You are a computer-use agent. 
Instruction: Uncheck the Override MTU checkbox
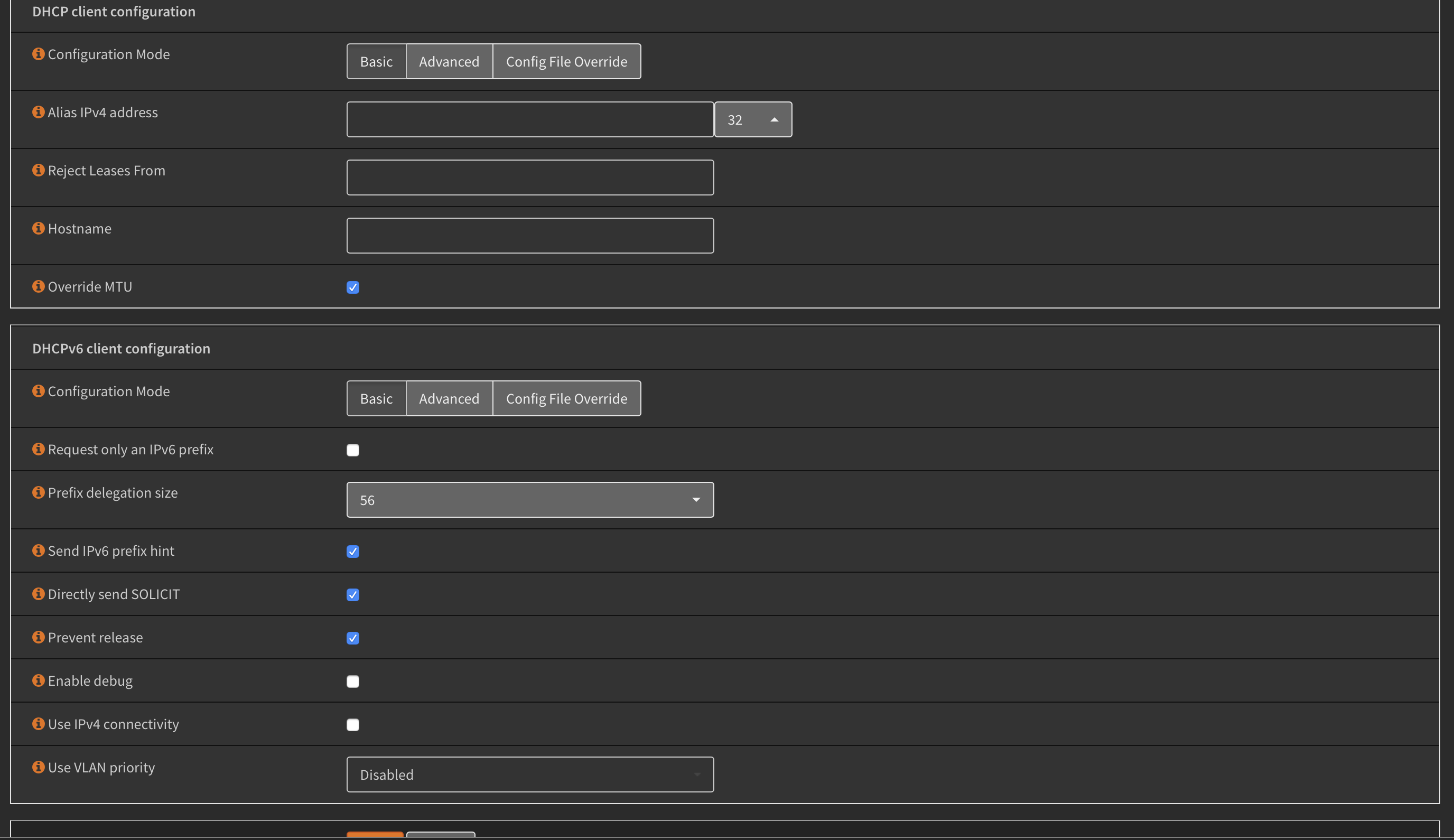(352, 287)
